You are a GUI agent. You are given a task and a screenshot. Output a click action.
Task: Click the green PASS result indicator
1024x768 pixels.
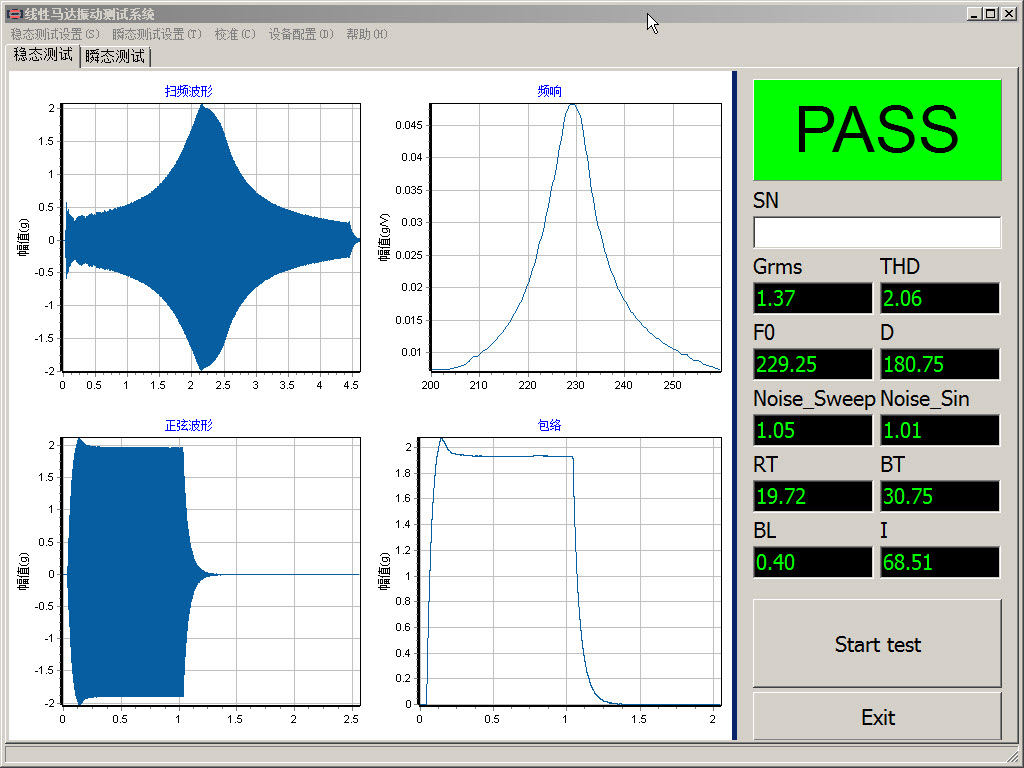[x=877, y=130]
